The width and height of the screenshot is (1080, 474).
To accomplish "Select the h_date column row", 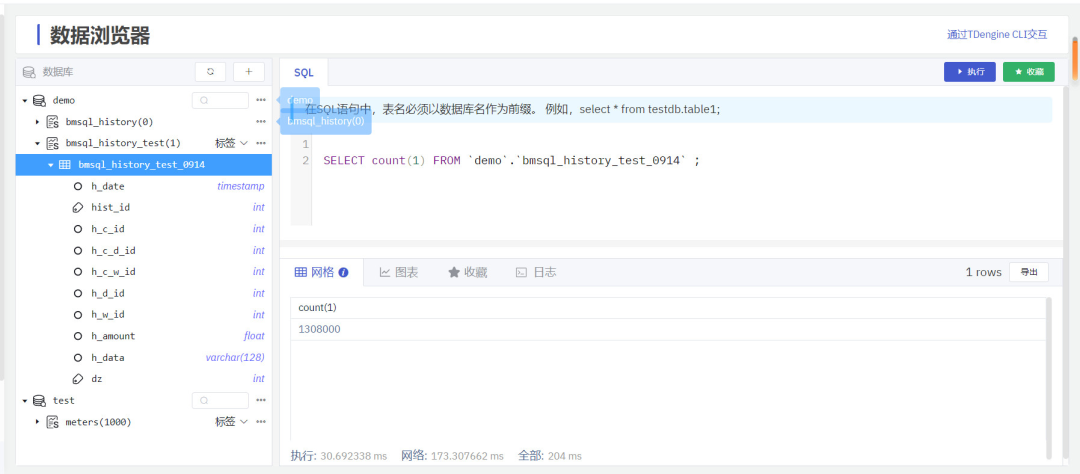I will click(x=143, y=186).
